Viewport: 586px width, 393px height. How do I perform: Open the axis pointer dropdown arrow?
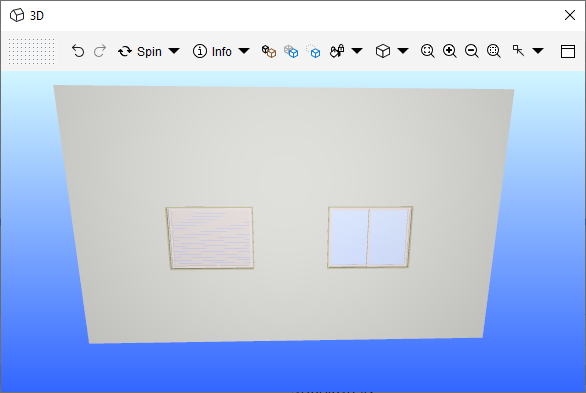click(538, 51)
